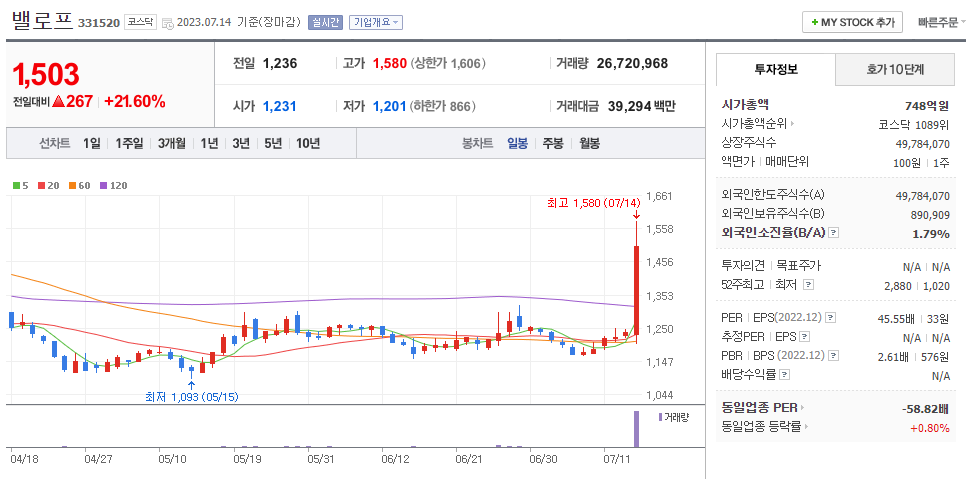Open help icon next to 외국인소진율(B/A)

click(x=834, y=233)
